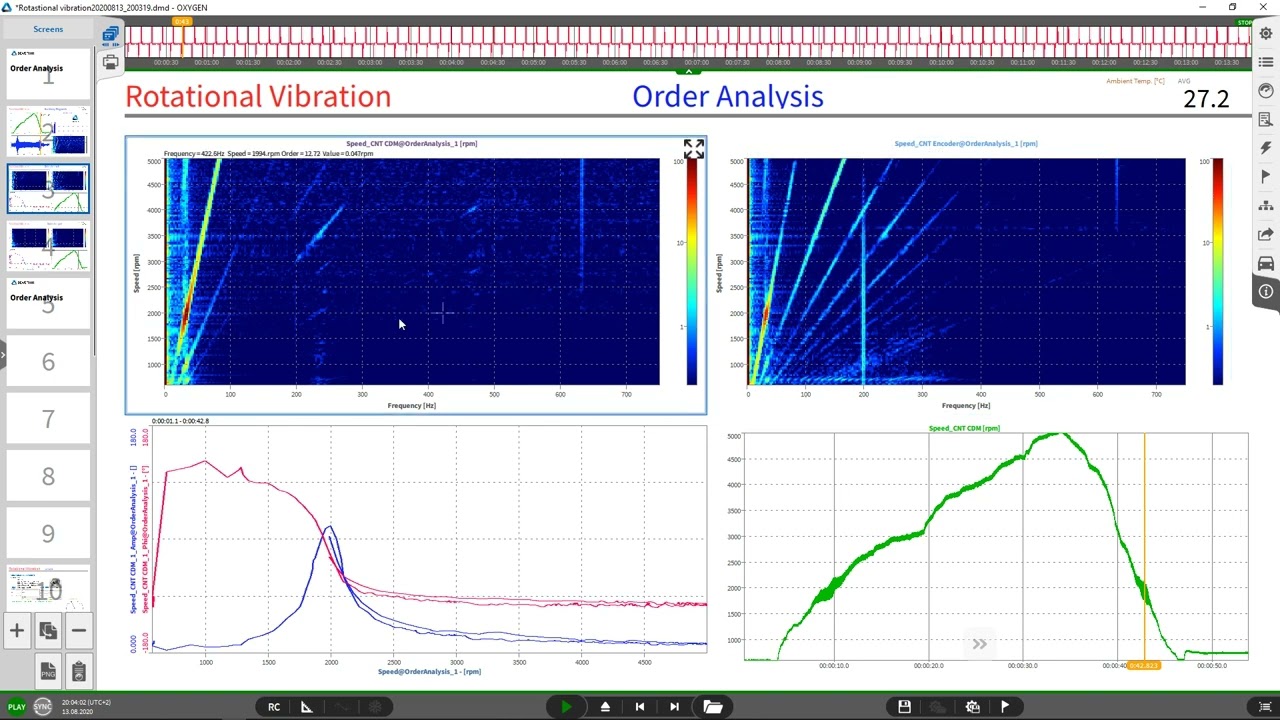Click the ambient temperature value 27.2

1205,99
